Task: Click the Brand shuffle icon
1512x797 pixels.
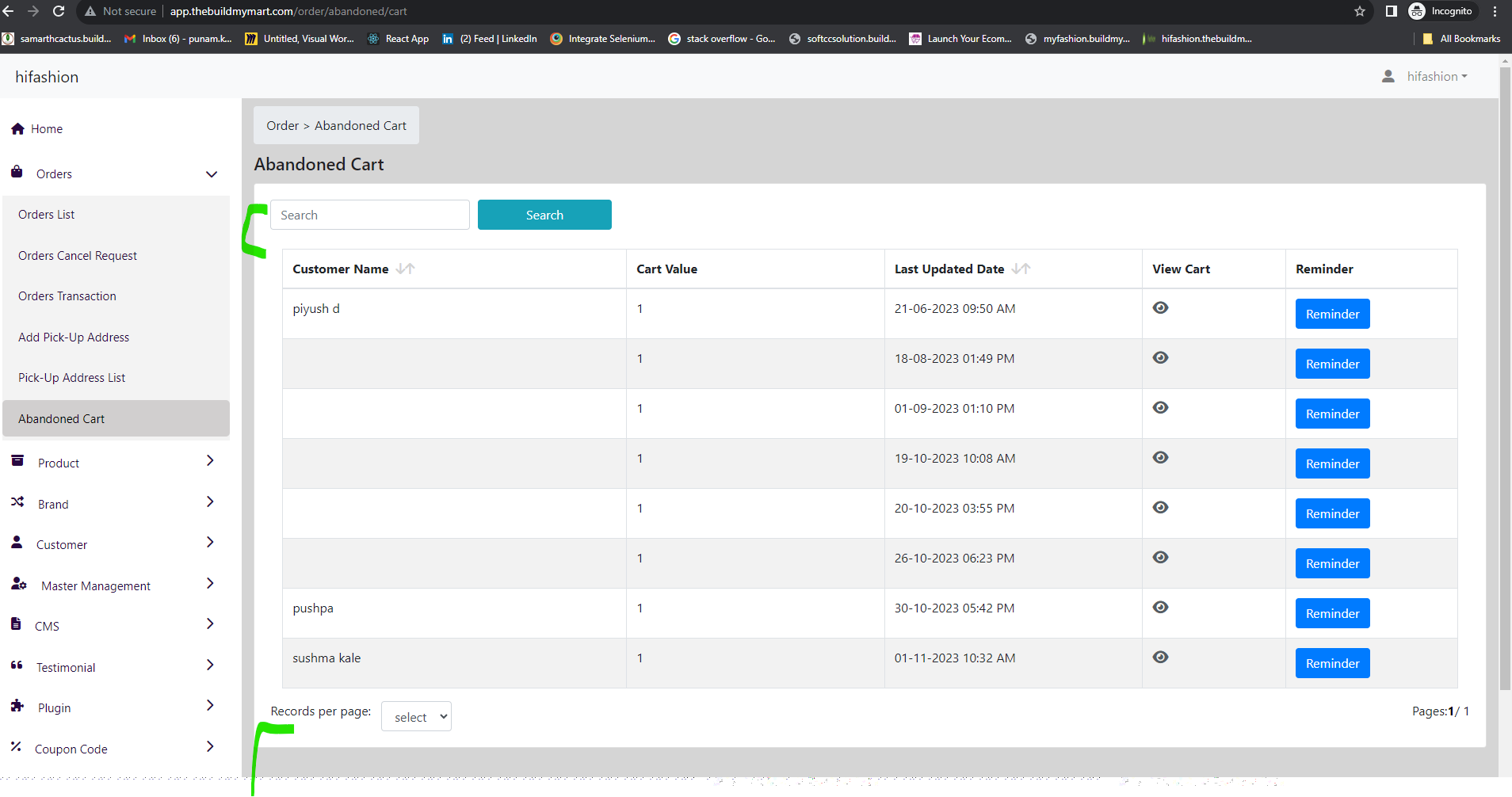Action: (17, 502)
